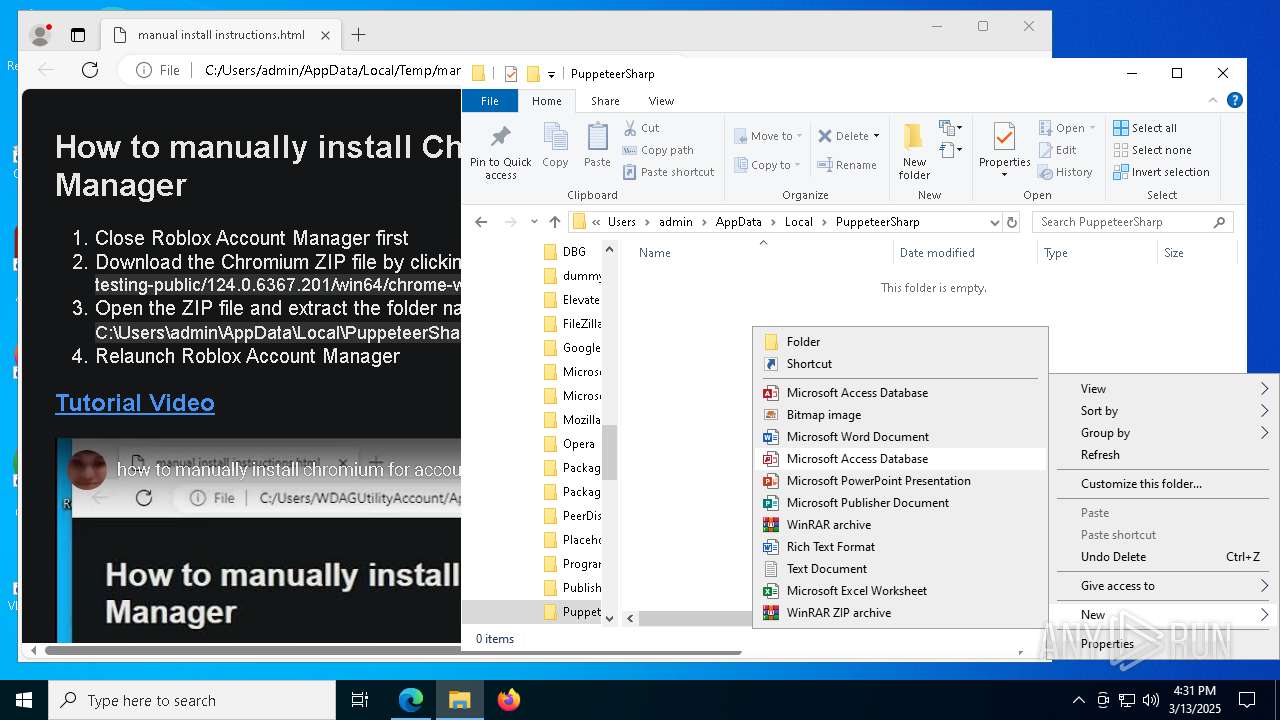Create a new WinRAR ZIP archive

[900, 613]
